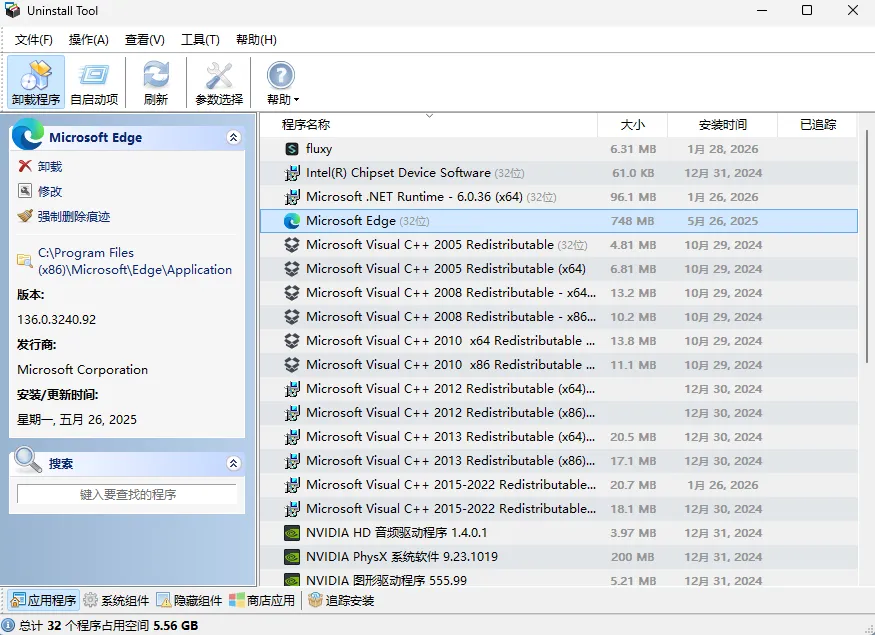The image size is (875, 635).
Task: Click the red X 卸载 uninstall action
Action: 25,166
